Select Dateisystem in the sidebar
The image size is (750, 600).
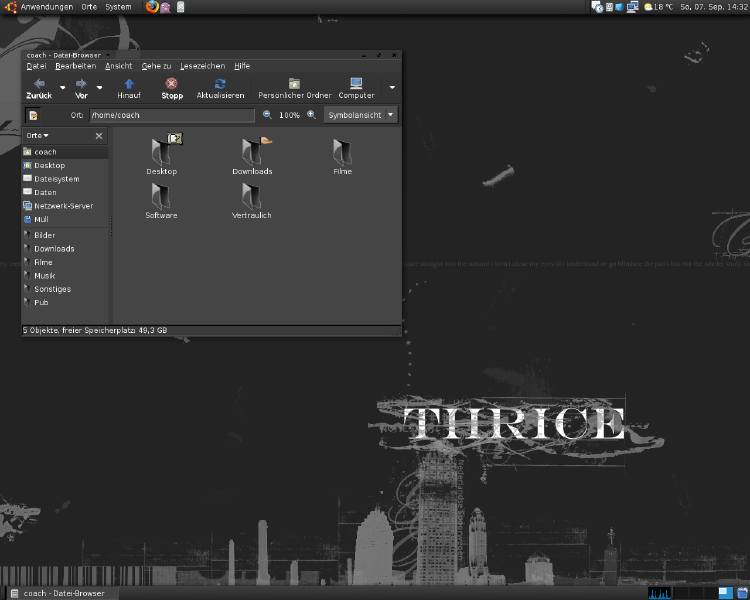point(65,178)
